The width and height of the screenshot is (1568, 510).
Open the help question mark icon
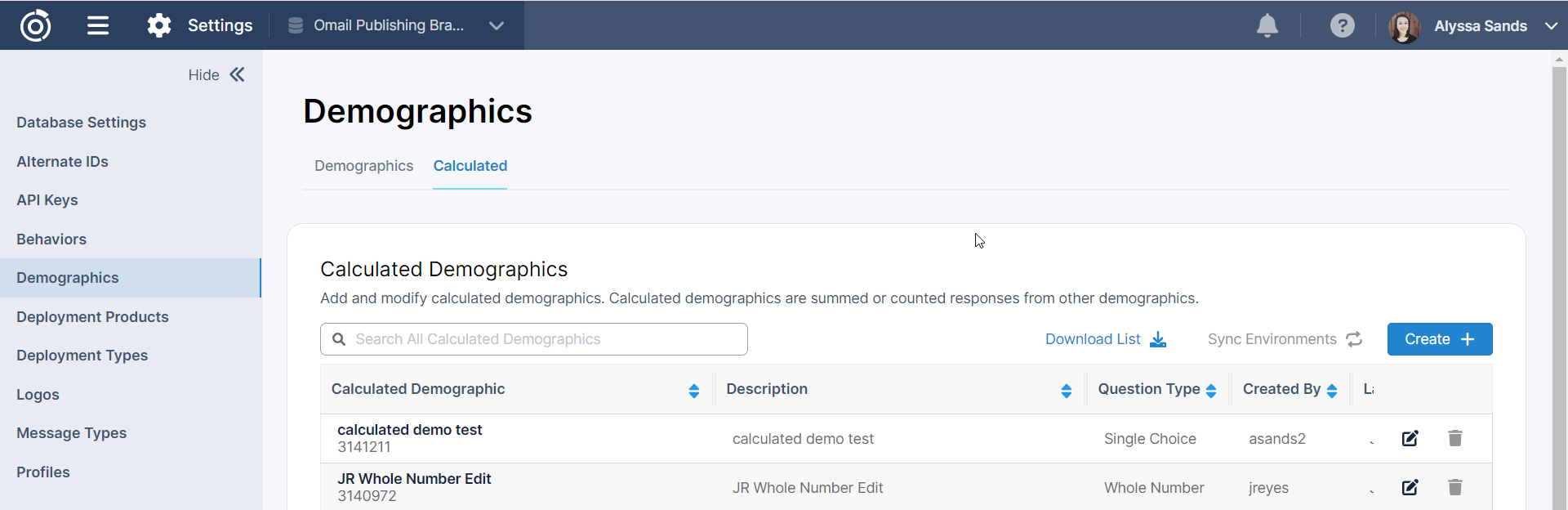click(x=1342, y=25)
